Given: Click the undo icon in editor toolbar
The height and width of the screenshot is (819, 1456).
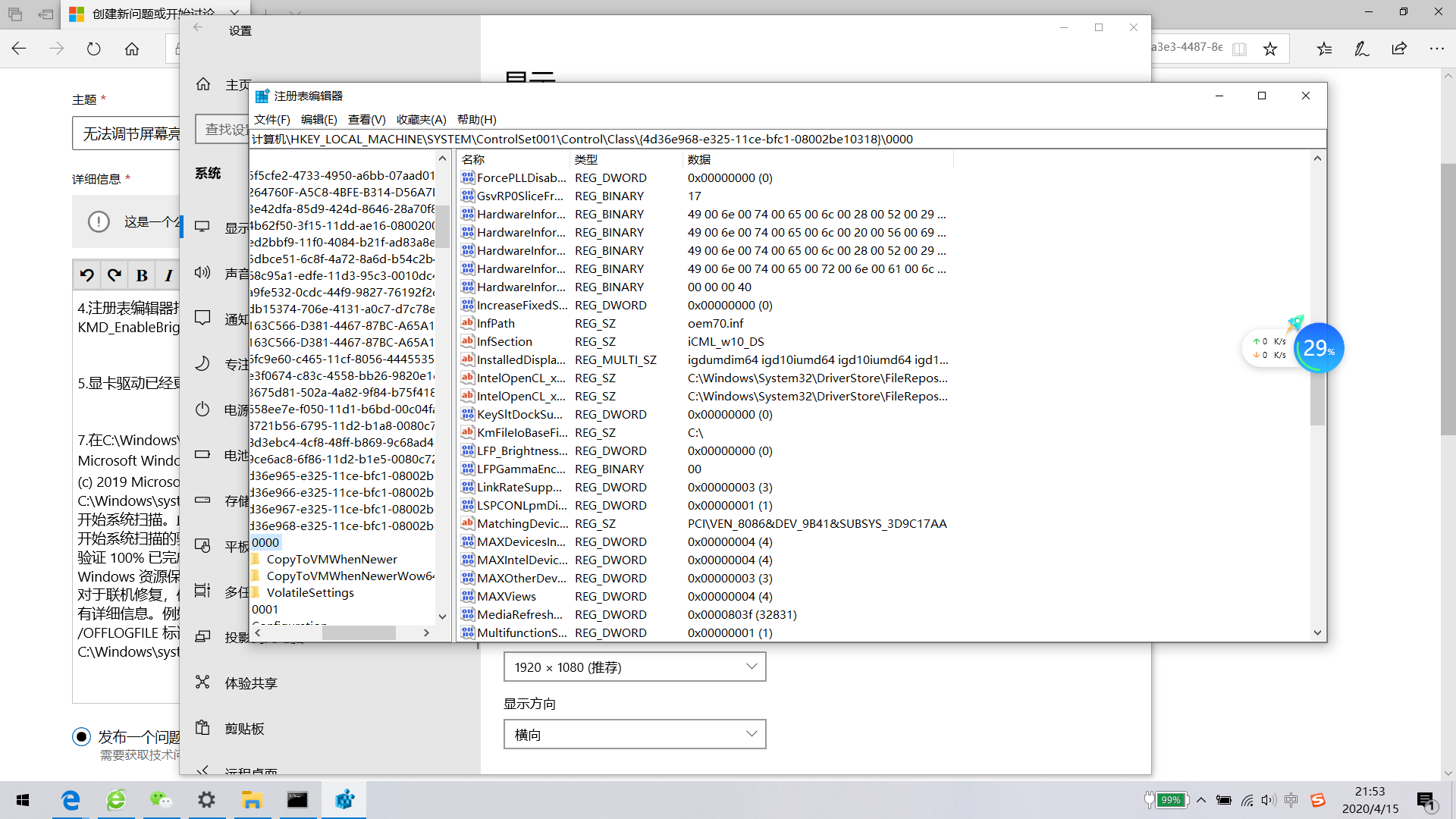Looking at the screenshot, I should tap(87, 275).
